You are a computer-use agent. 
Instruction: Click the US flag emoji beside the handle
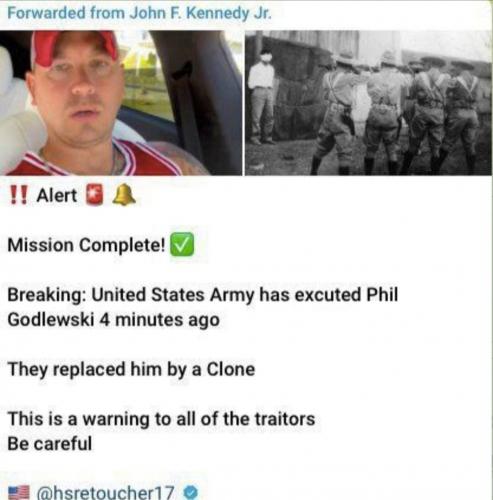19,493
